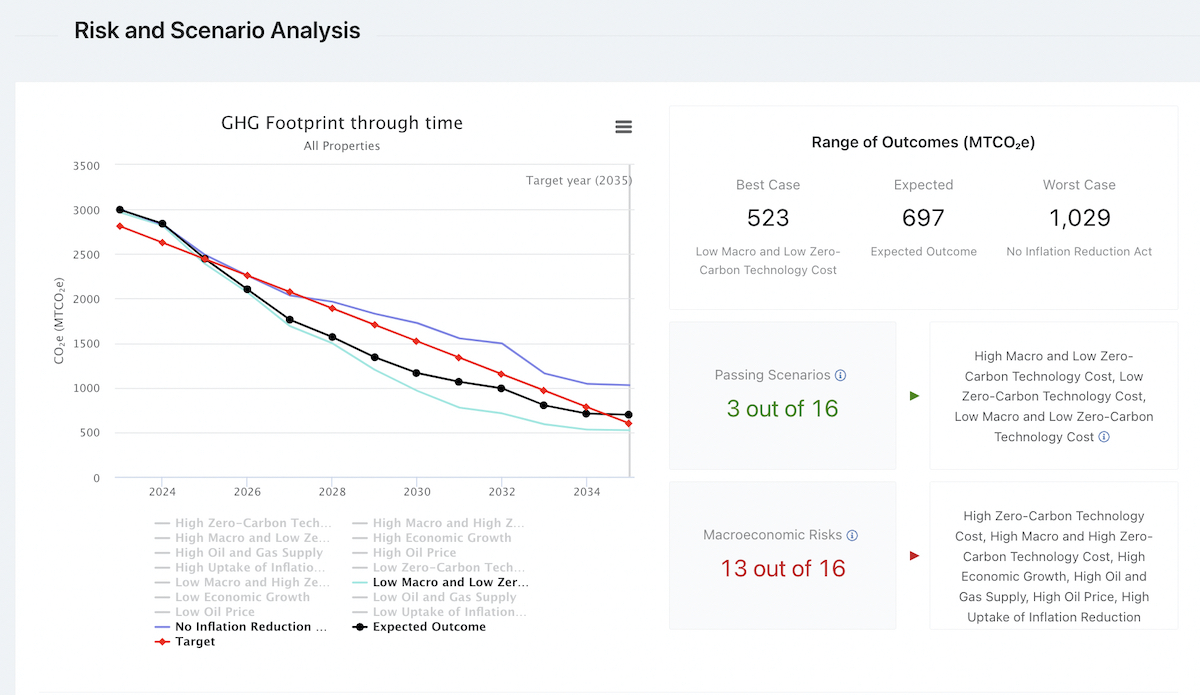Click the Passing Scenarios 3 out of 16 value
The height and width of the screenshot is (695, 1200).
[x=782, y=408]
